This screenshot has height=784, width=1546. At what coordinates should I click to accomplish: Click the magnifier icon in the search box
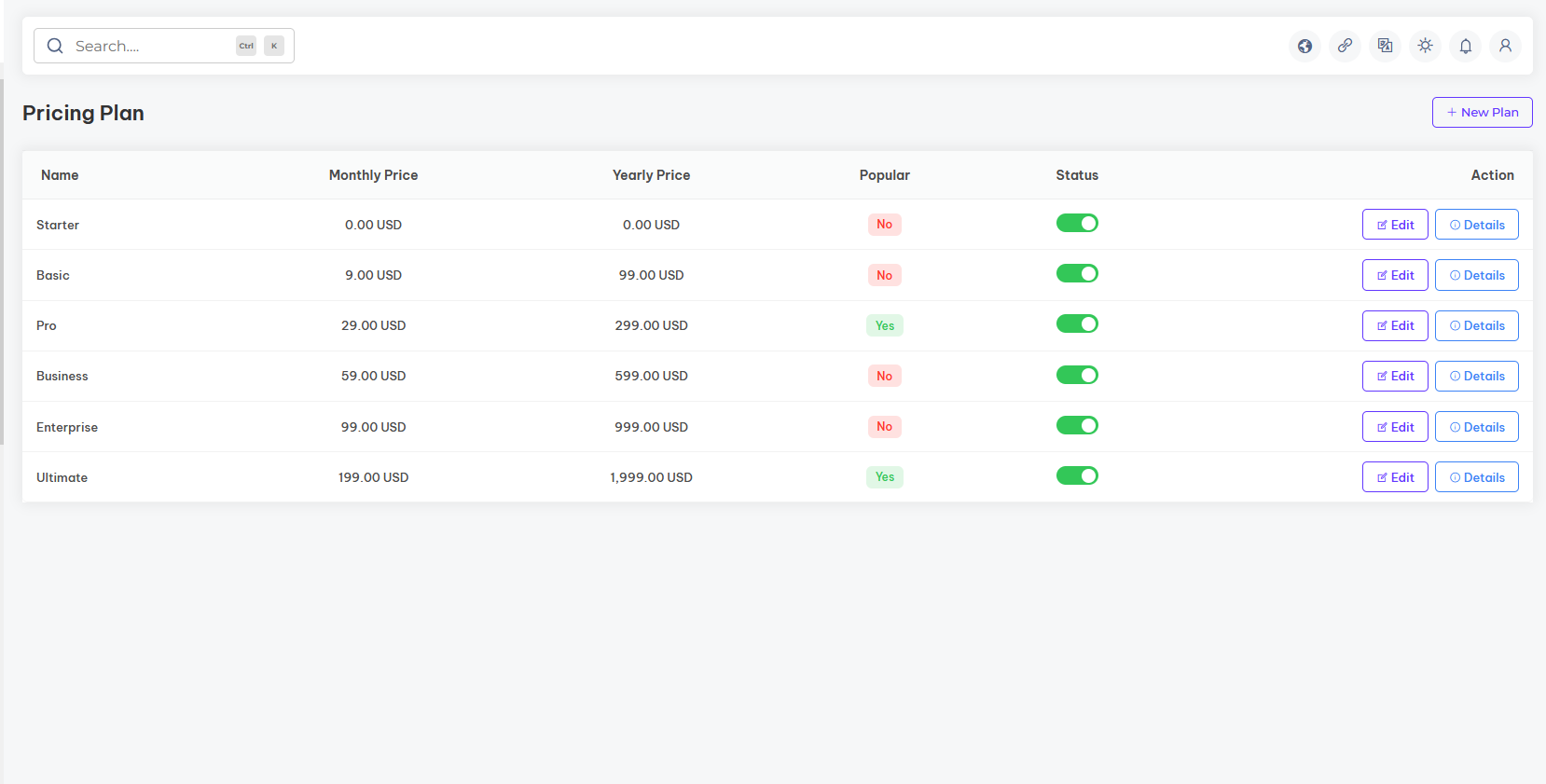pyautogui.click(x=55, y=46)
